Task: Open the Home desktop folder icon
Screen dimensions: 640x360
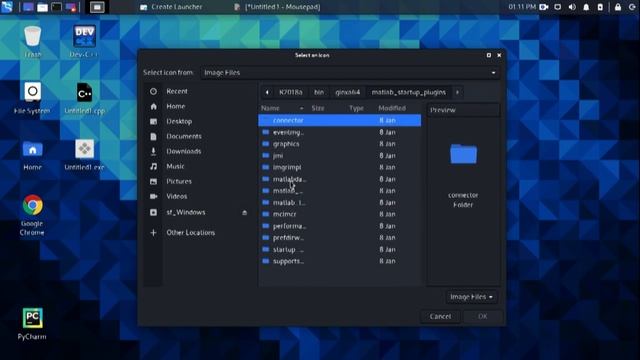Action: [33, 150]
